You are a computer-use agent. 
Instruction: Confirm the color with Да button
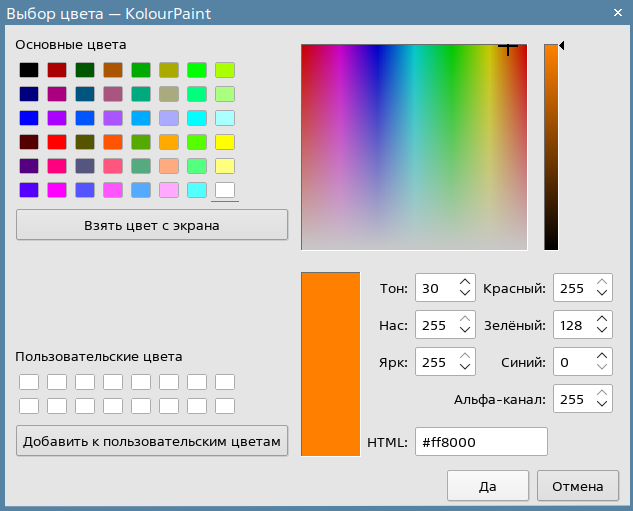487,487
